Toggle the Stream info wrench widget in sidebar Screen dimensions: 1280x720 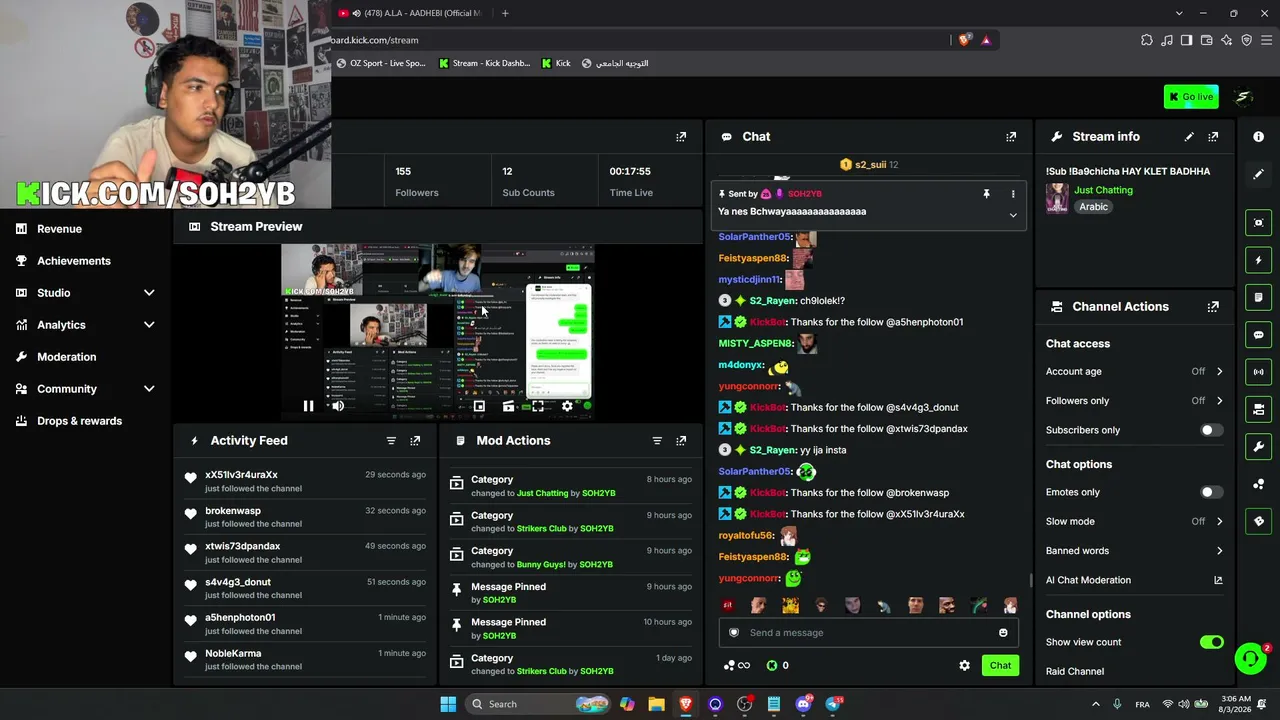1258,446
